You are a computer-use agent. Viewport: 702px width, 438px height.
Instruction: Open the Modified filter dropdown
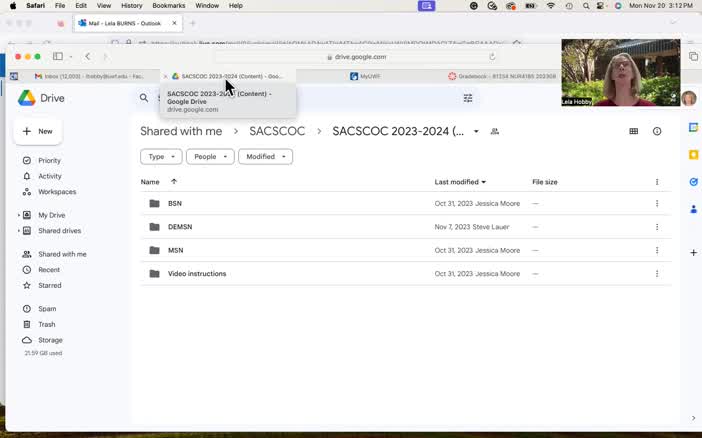coord(265,156)
